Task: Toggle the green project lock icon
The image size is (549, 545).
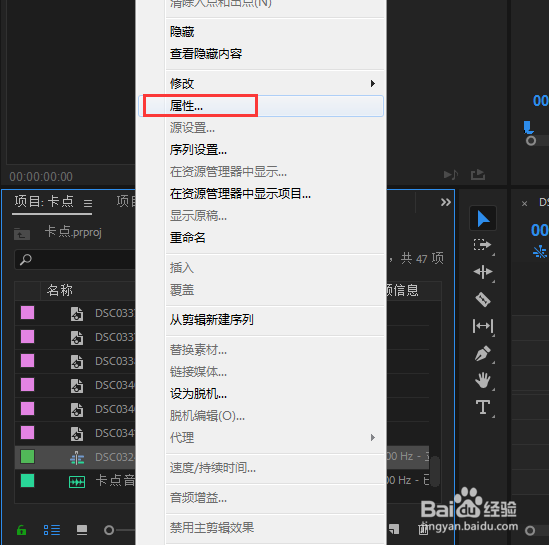Action: [x=21, y=530]
